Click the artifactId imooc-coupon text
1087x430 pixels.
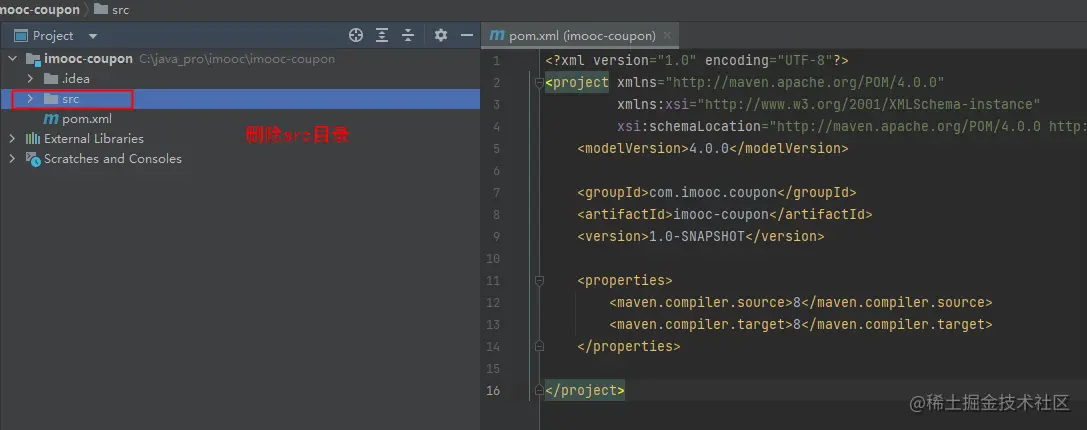click(x=721, y=214)
